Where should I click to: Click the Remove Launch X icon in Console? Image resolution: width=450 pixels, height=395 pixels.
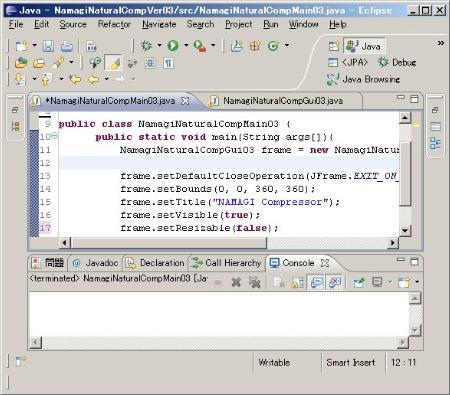(236, 282)
